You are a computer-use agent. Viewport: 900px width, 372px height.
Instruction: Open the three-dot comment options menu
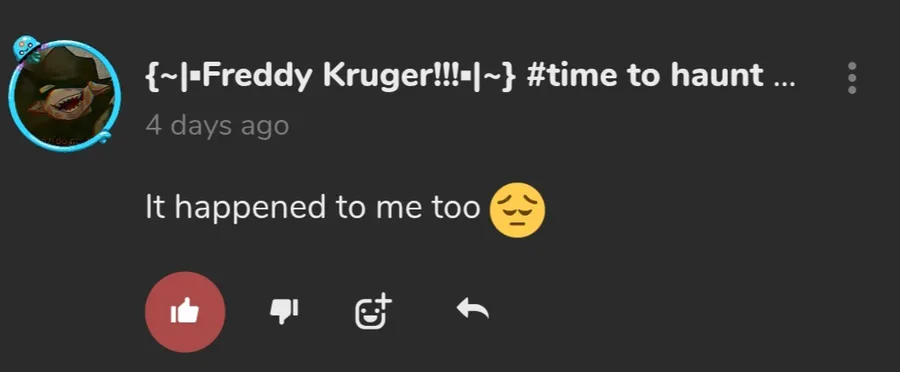coord(852,78)
